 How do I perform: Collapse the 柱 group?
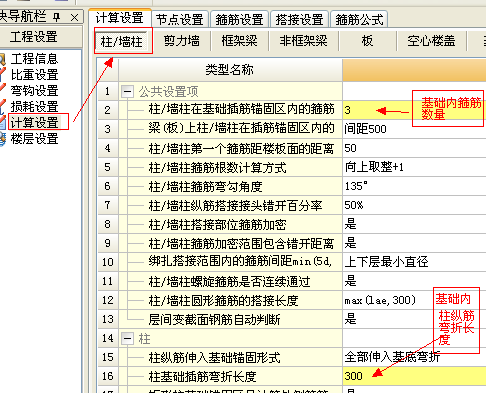pyautogui.click(x=127, y=339)
